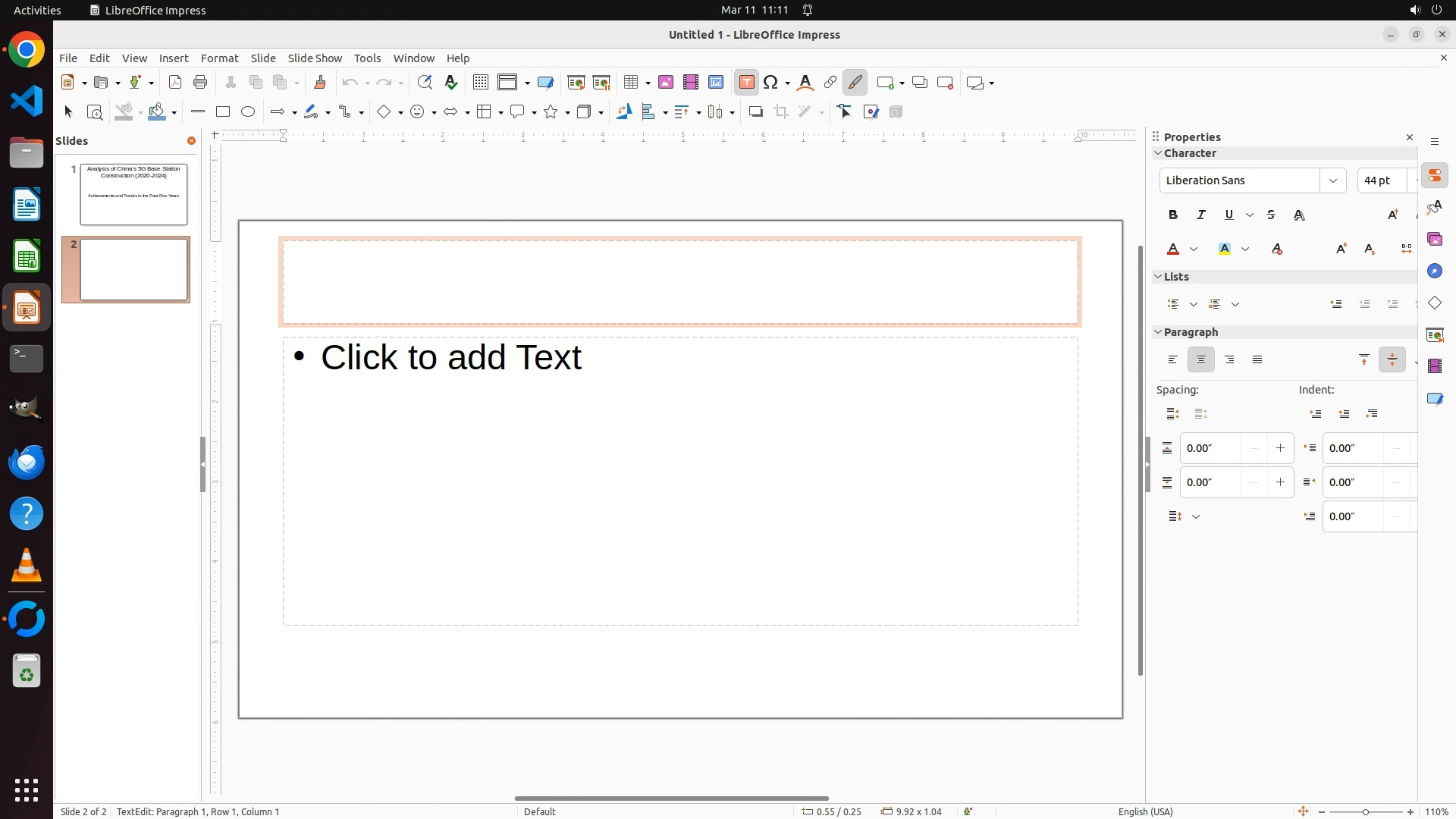Select the Rectangle drawing tool
The height and width of the screenshot is (819, 1456).
tap(223, 112)
